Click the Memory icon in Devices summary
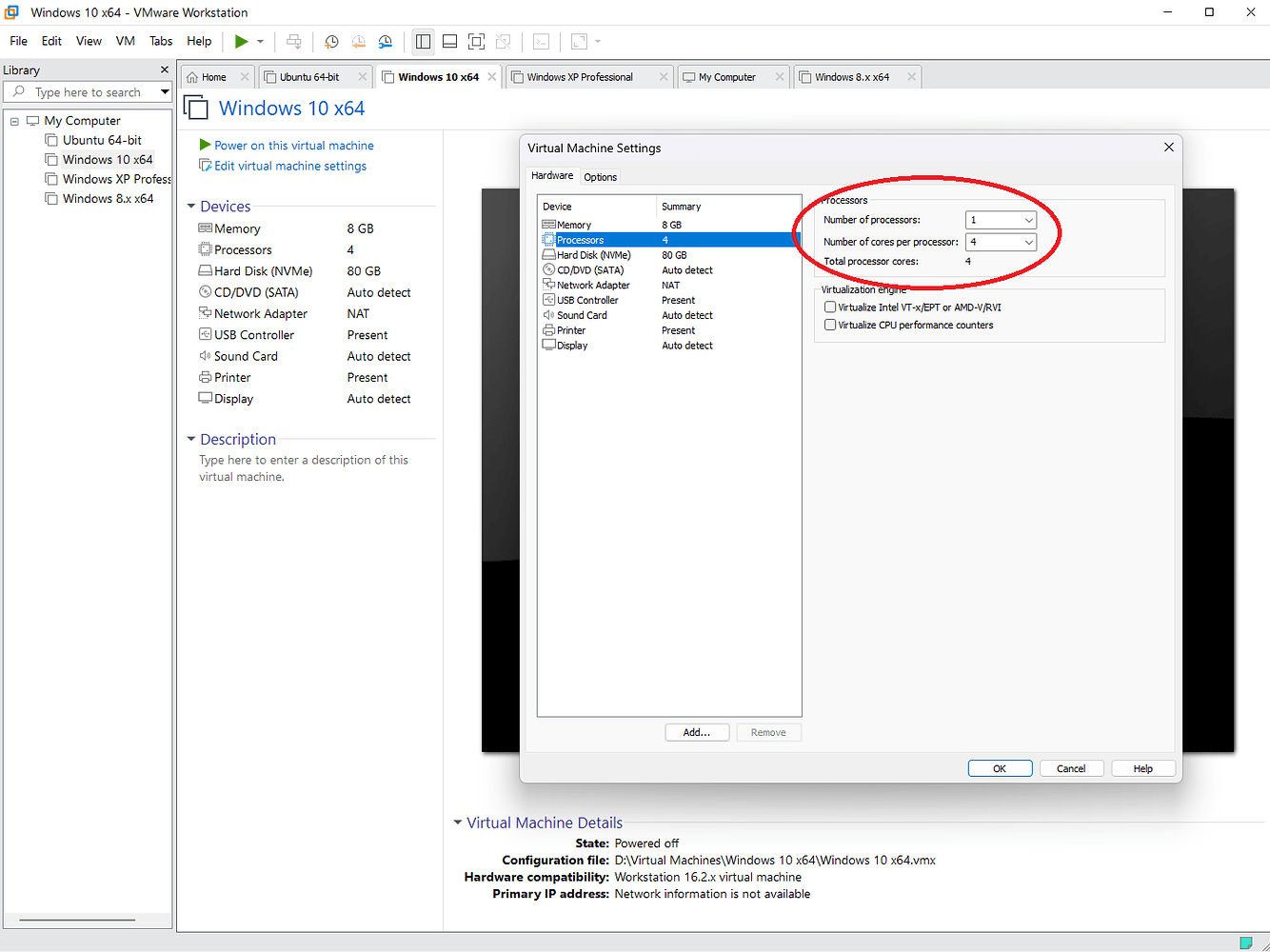 click(x=205, y=228)
